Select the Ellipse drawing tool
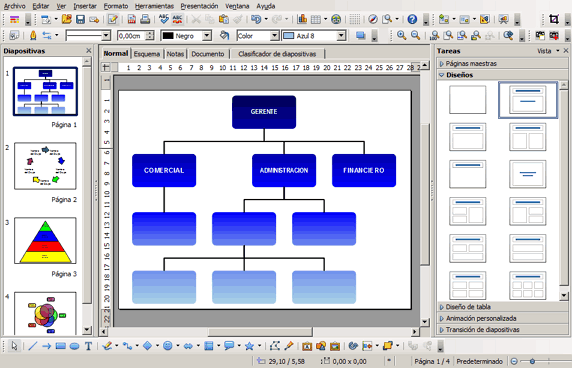The height and width of the screenshot is (368, 572). point(74,346)
